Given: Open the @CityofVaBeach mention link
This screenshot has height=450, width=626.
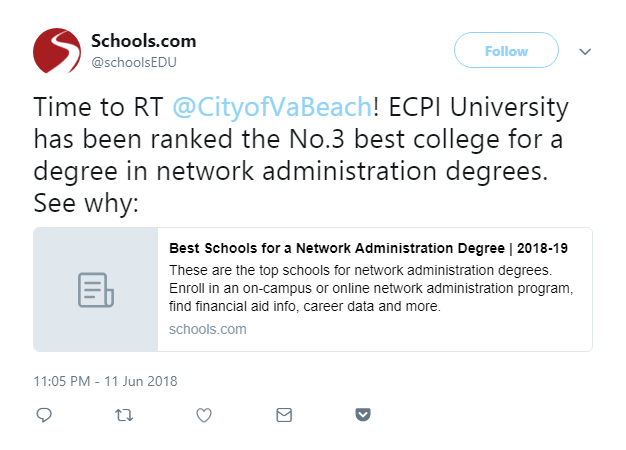Looking at the screenshot, I should [x=272, y=107].
